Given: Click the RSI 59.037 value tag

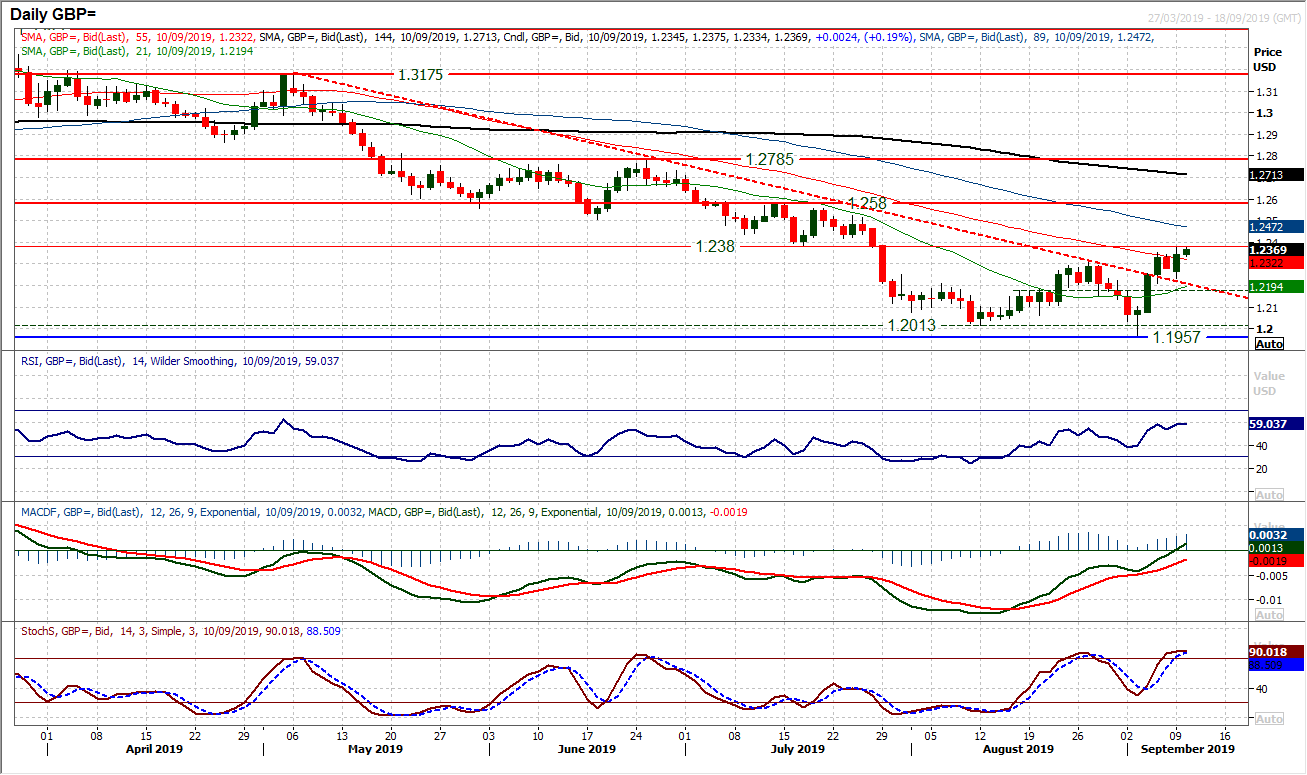Looking at the screenshot, I should tap(1276, 424).
